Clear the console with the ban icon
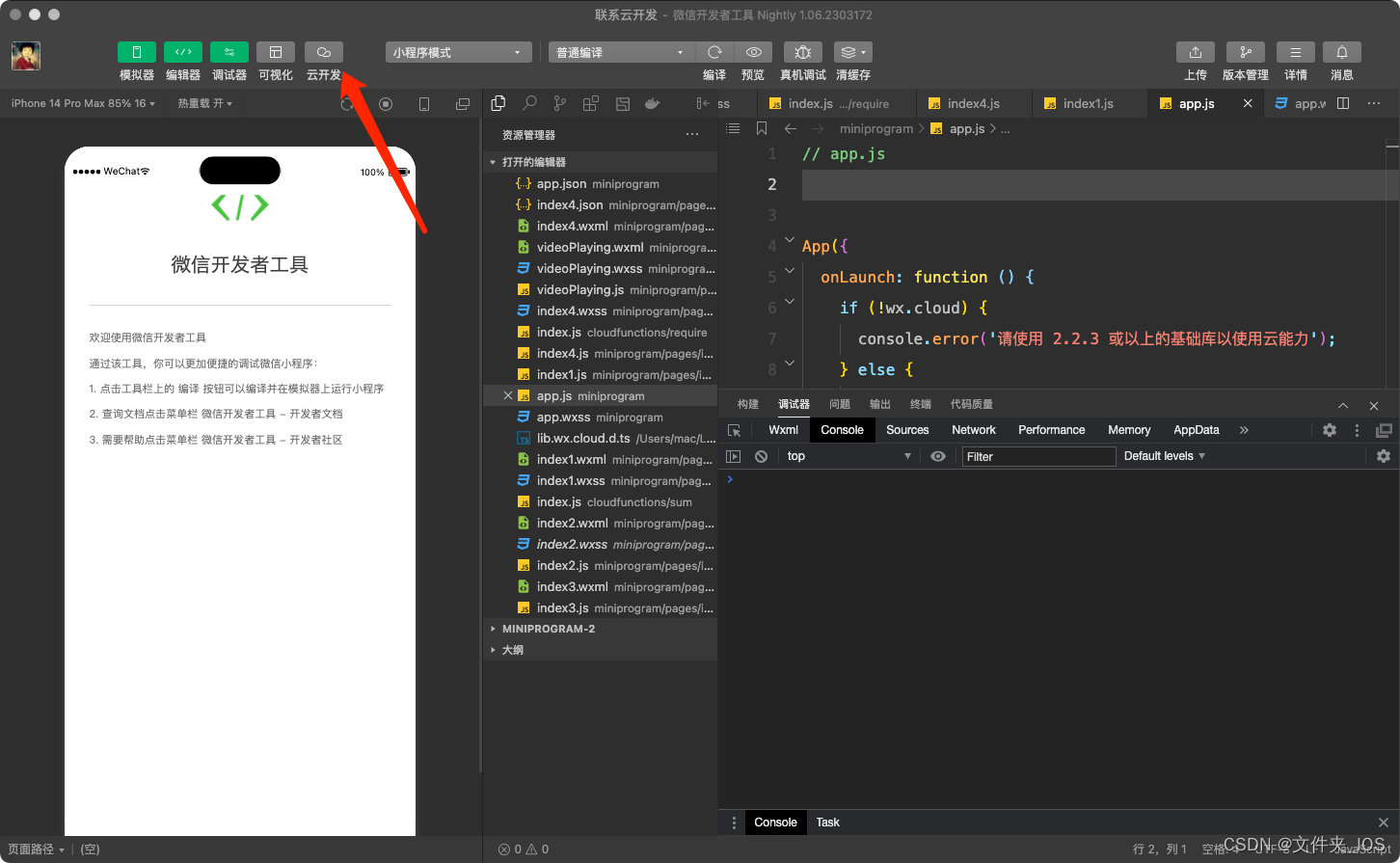 click(x=761, y=456)
